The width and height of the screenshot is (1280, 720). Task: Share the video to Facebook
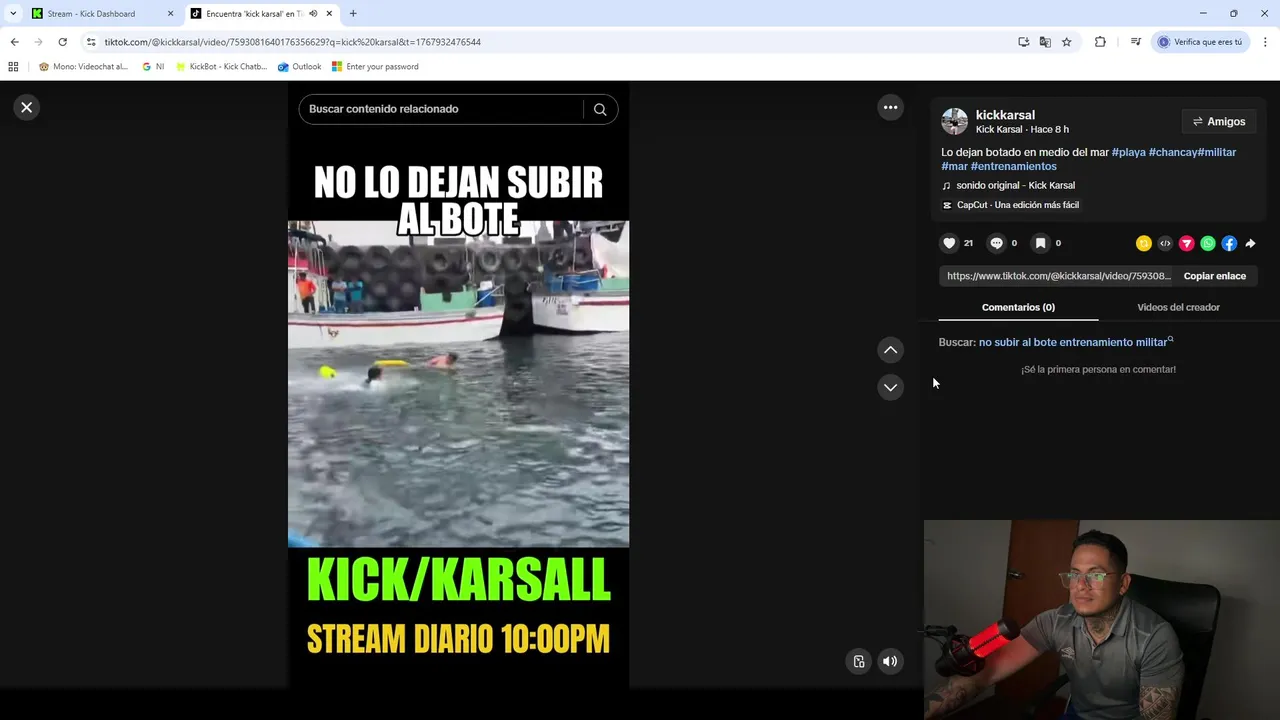(1229, 243)
